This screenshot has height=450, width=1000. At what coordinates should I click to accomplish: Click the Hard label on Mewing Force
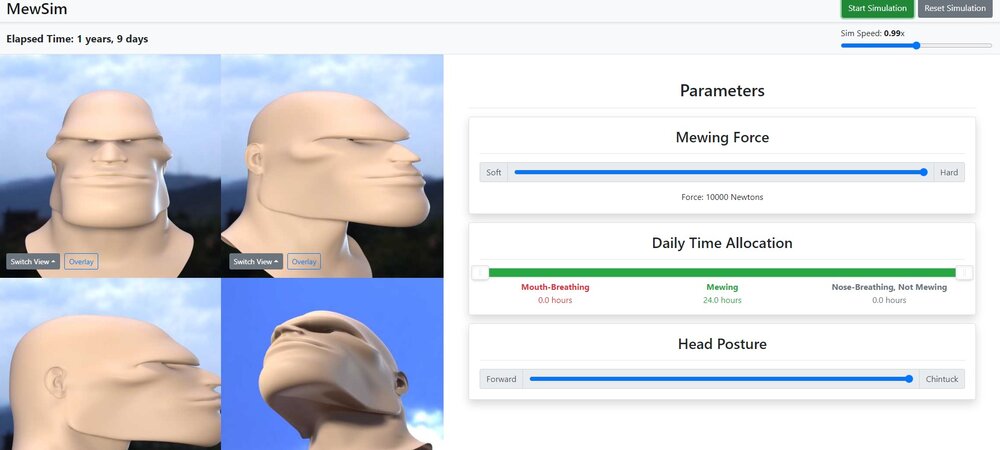point(949,172)
